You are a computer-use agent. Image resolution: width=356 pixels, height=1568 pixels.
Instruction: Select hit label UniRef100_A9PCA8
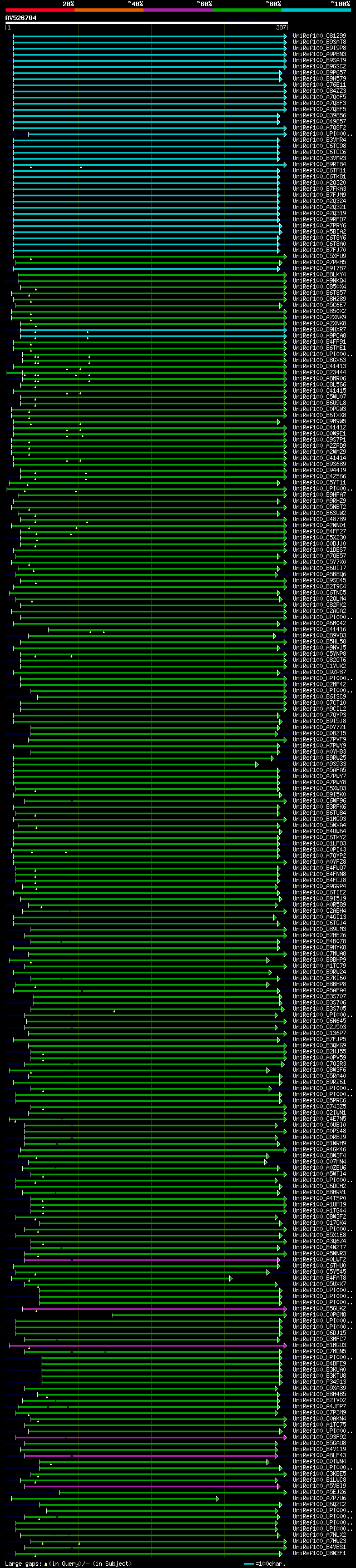[x=319, y=335]
